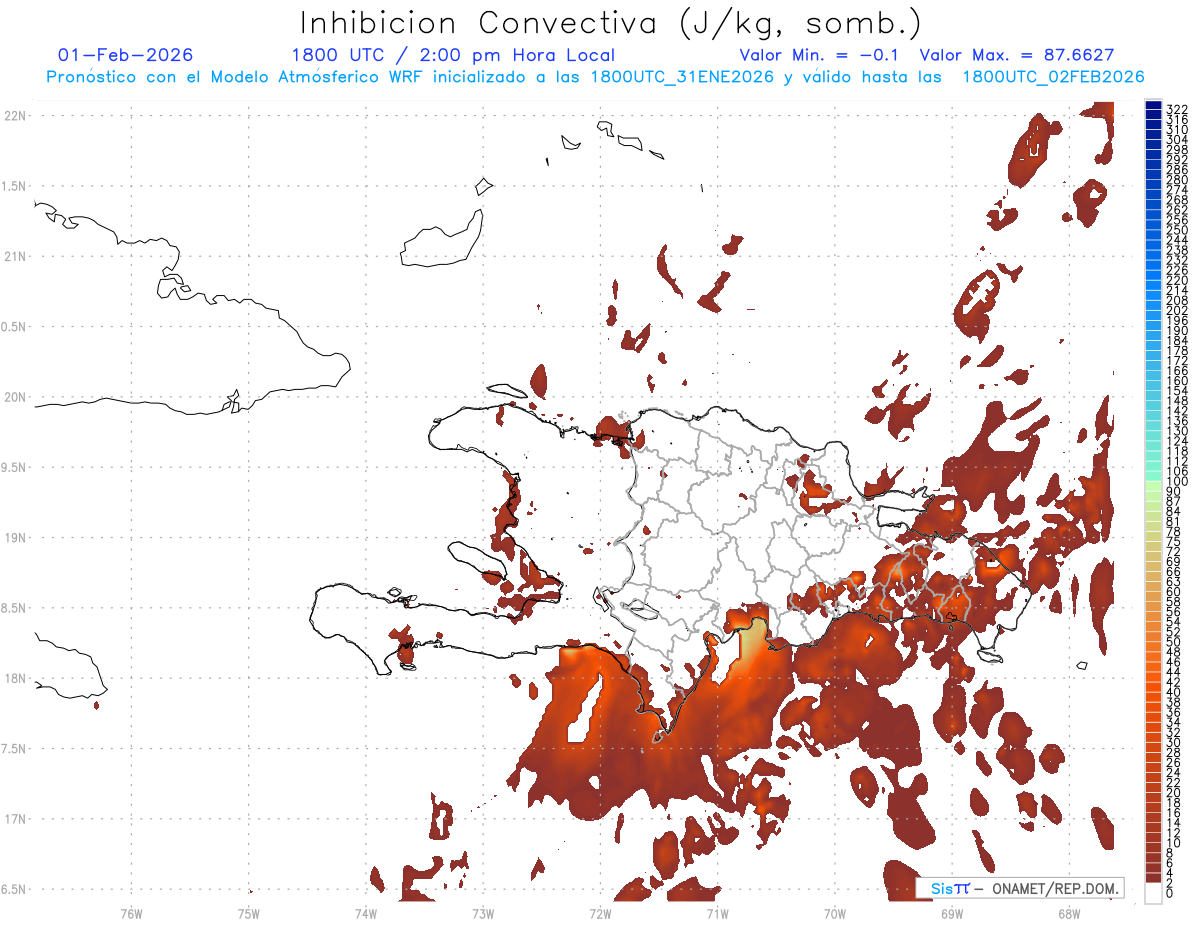1200x927 pixels.
Task: Click the "SisTT – ONAMET/REP.DOM." credit box
Action: point(1020,889)
